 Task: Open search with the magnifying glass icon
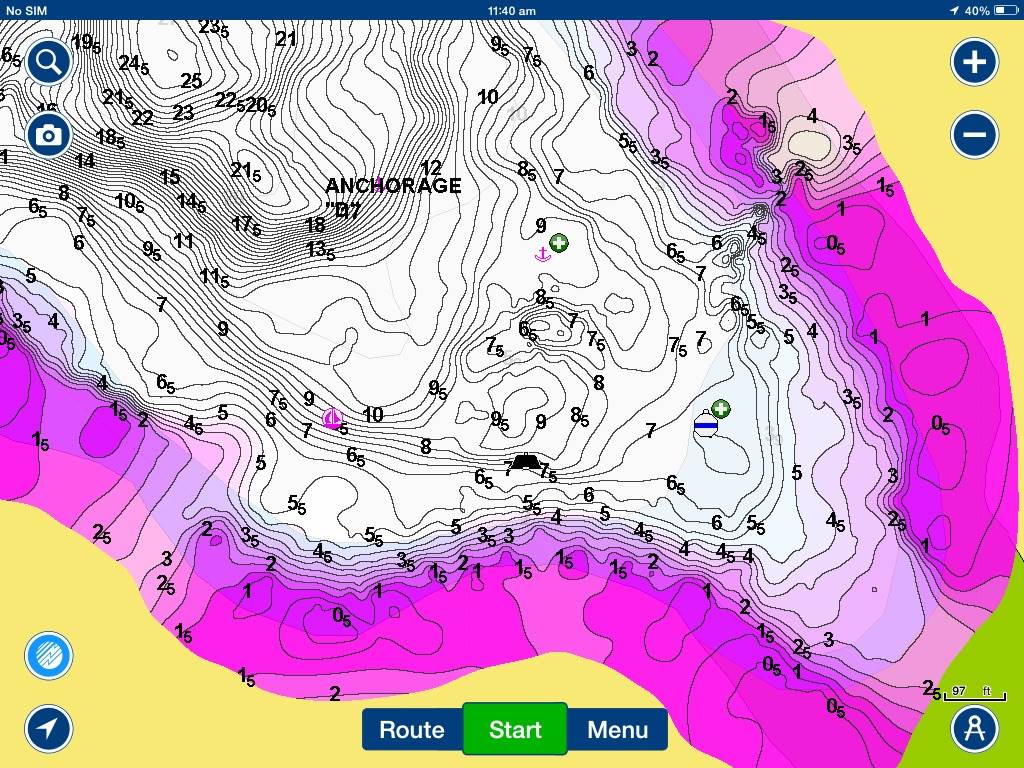point(48,63)
